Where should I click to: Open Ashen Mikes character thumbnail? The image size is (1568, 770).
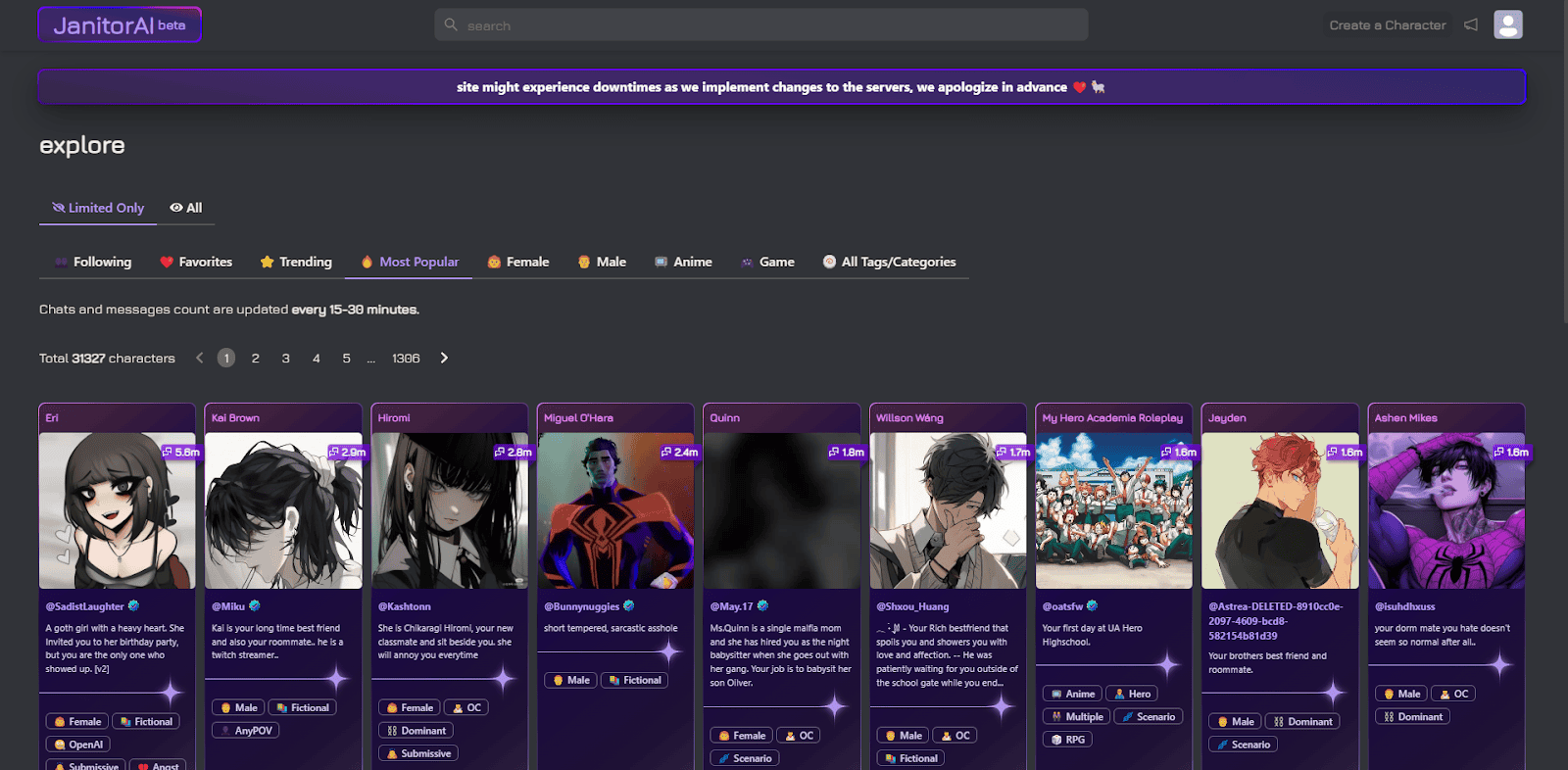pos(1446,510)
